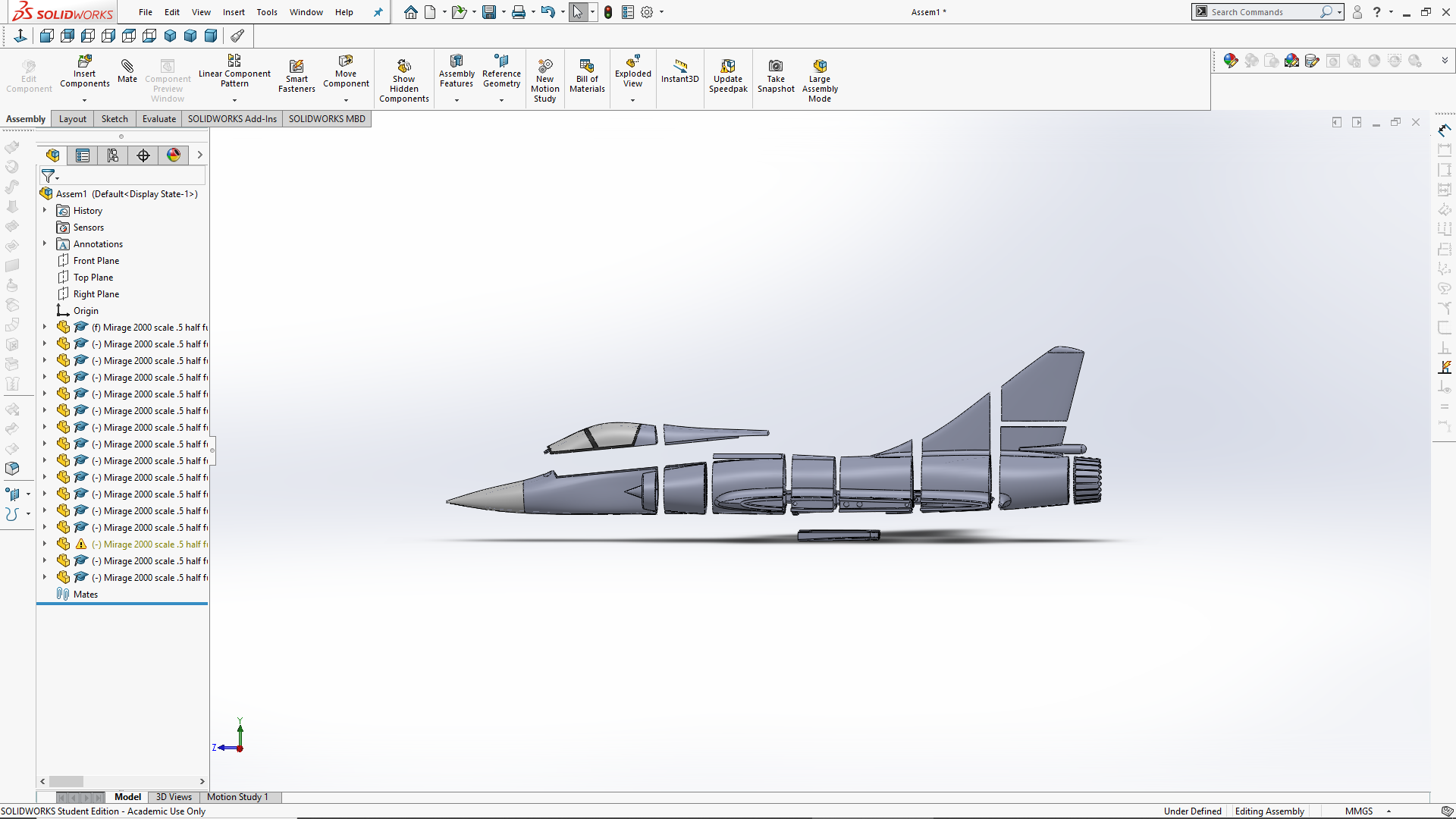Click in the Search Commands field

click(1263, 12)
